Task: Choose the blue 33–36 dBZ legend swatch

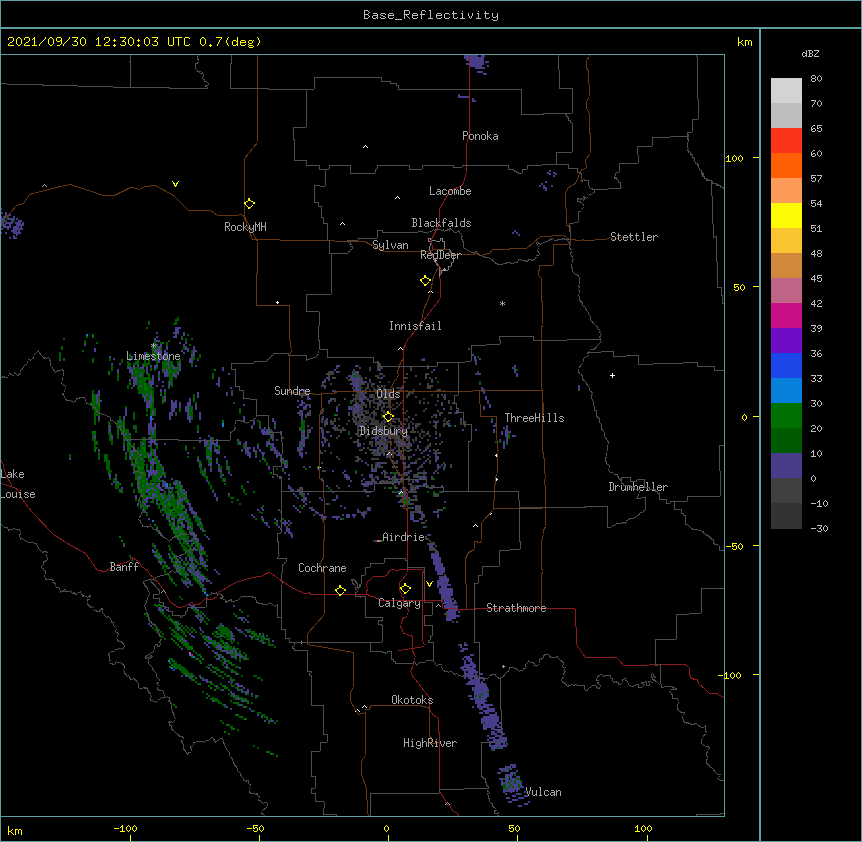Action: pos(786,365)
